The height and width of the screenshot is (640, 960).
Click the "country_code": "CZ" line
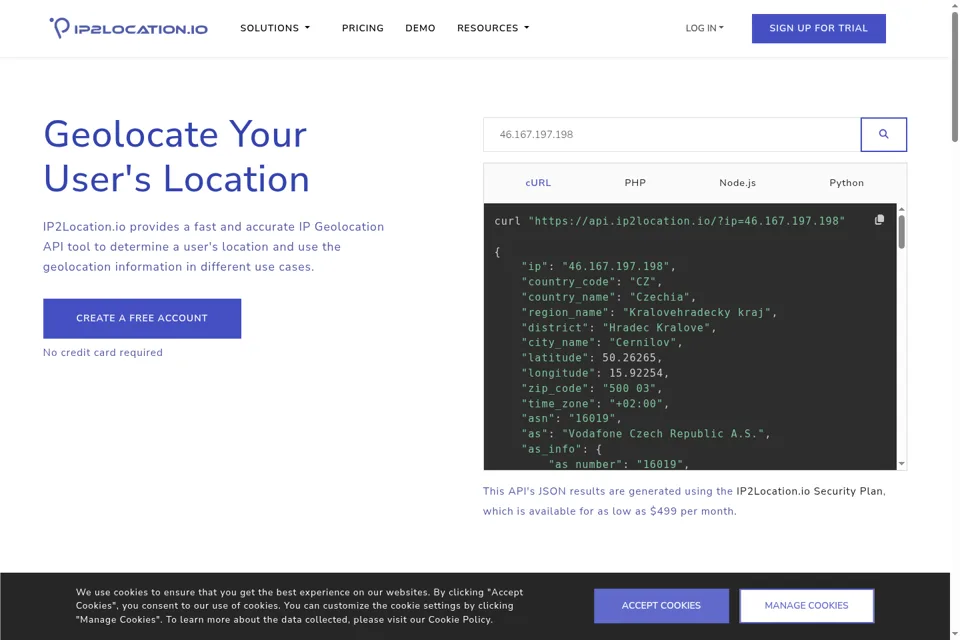592,282
